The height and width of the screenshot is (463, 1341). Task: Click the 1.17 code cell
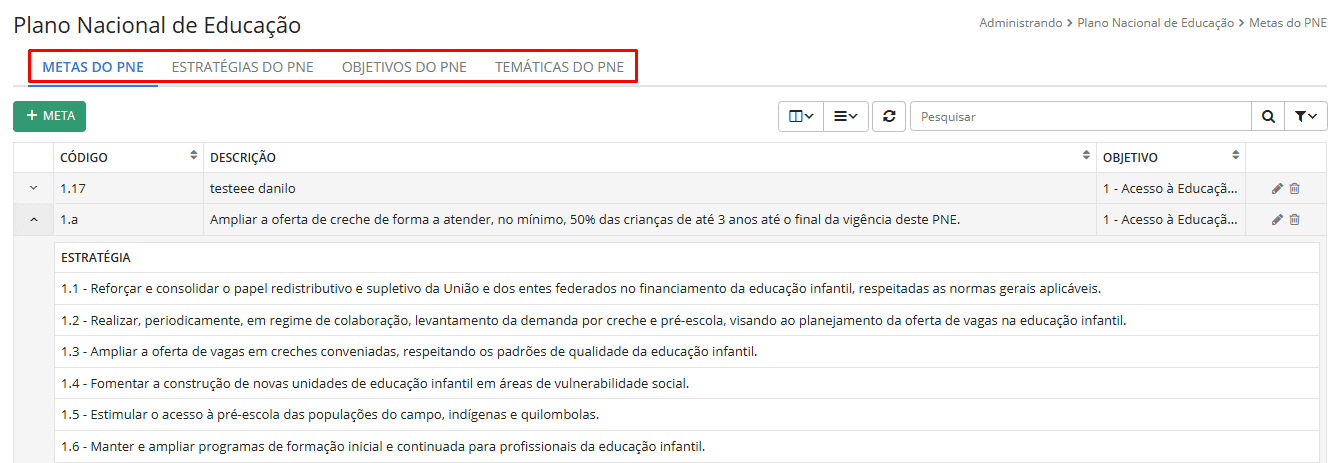(128, 189)
